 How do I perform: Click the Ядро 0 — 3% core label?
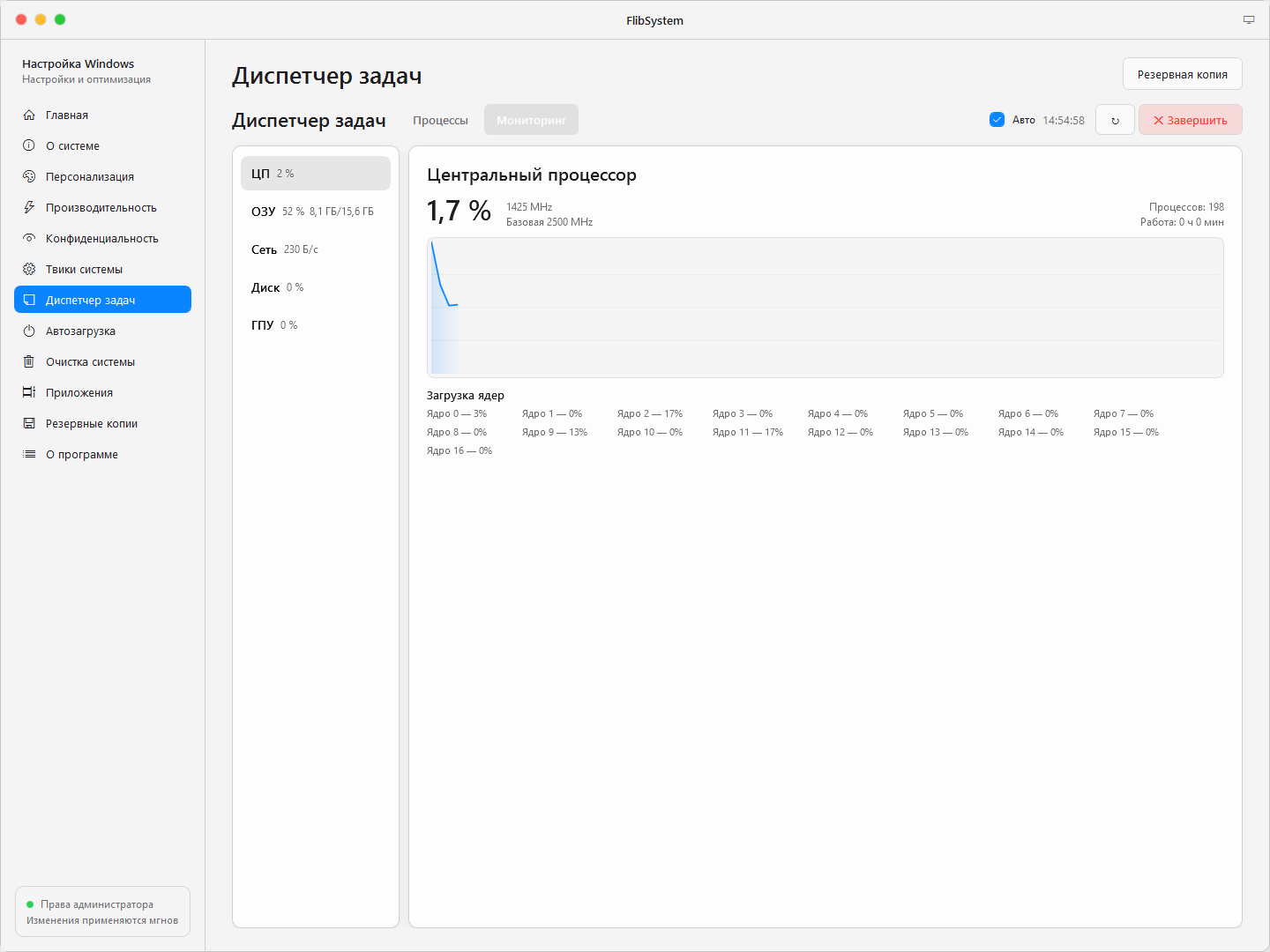click(x=457, y=413)
